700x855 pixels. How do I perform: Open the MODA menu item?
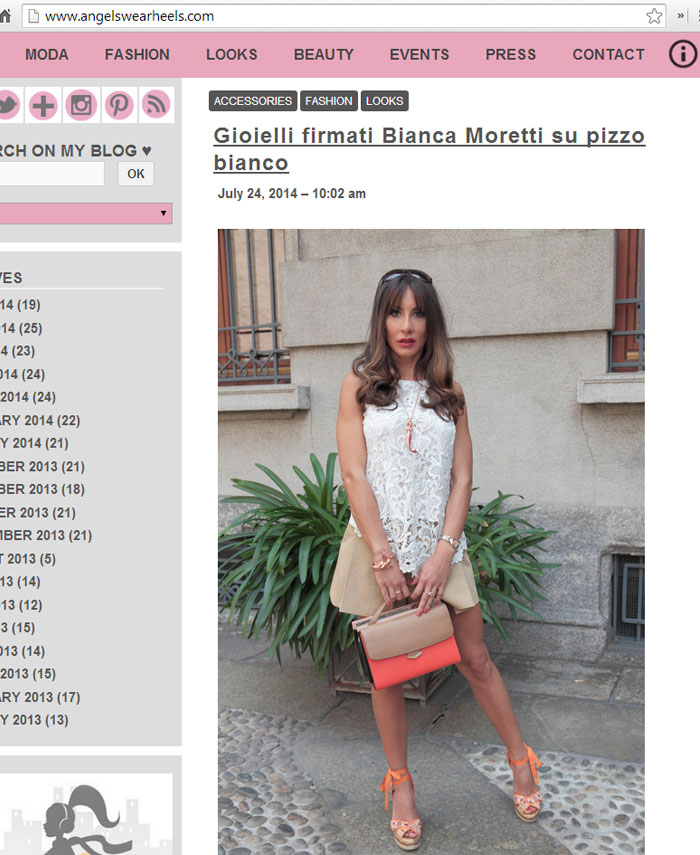coord(47,55)
